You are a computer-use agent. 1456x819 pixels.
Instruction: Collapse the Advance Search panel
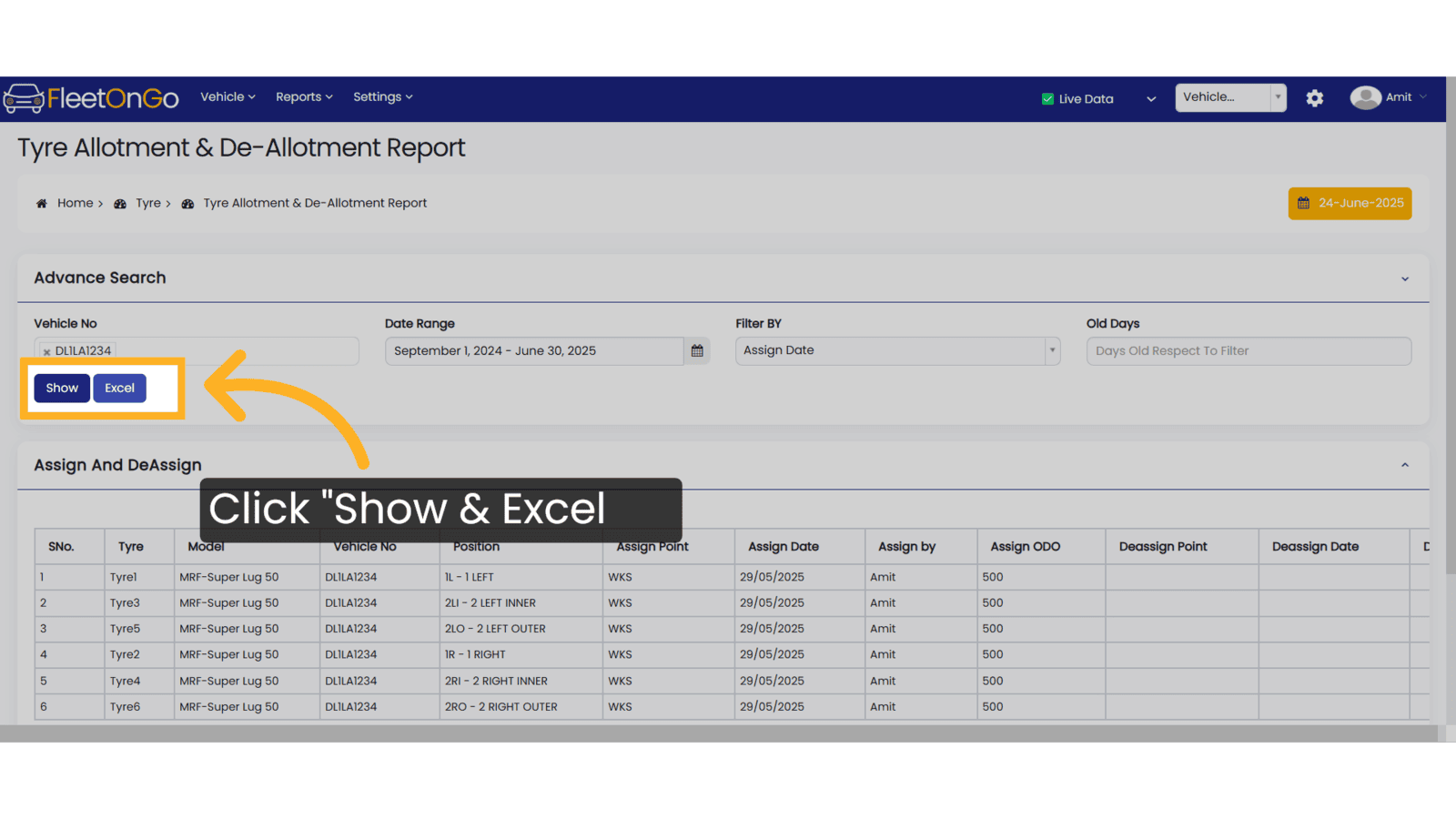[x=1405, y=278]
